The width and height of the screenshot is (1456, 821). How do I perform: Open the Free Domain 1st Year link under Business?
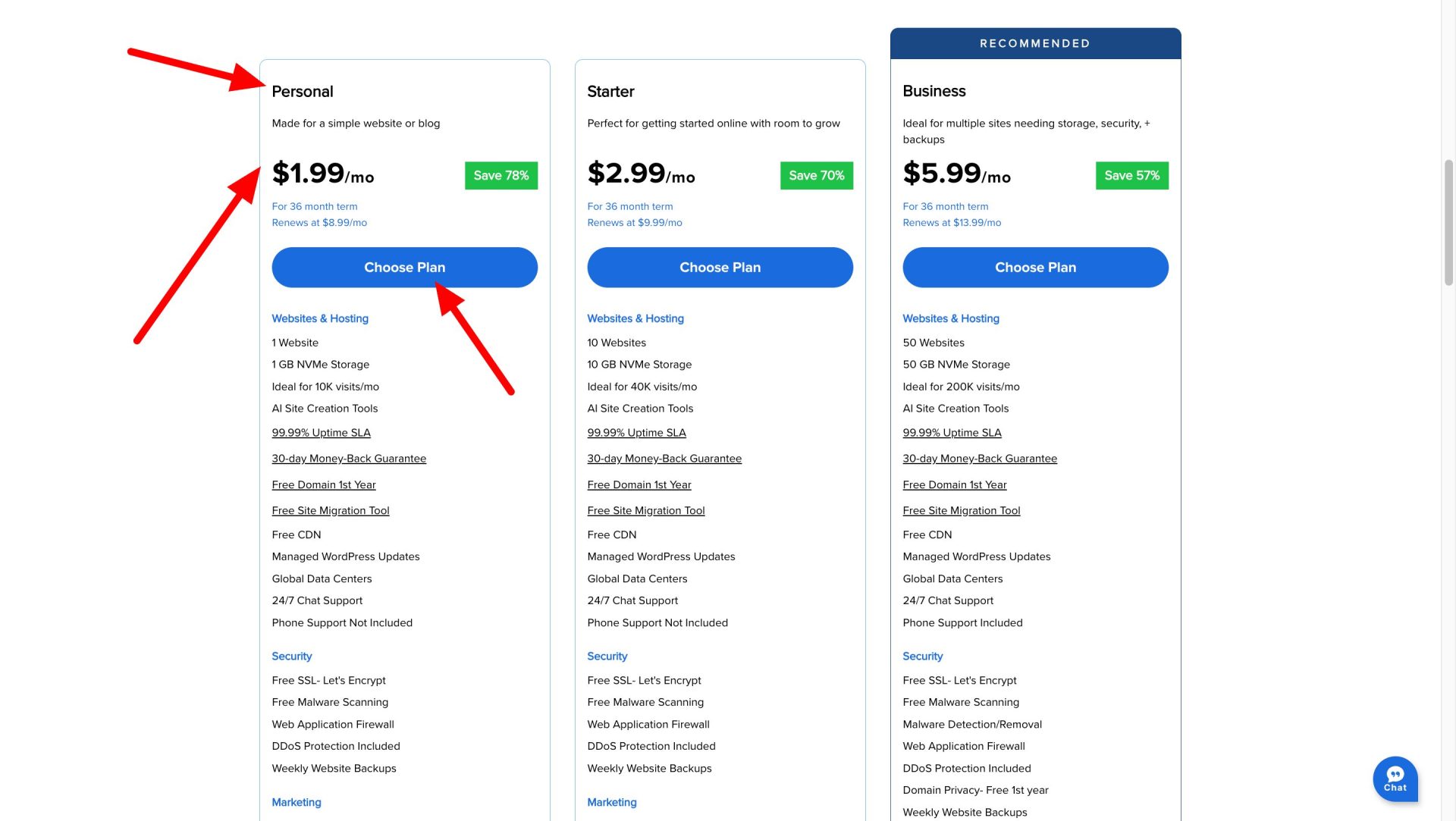coord(954,484)
